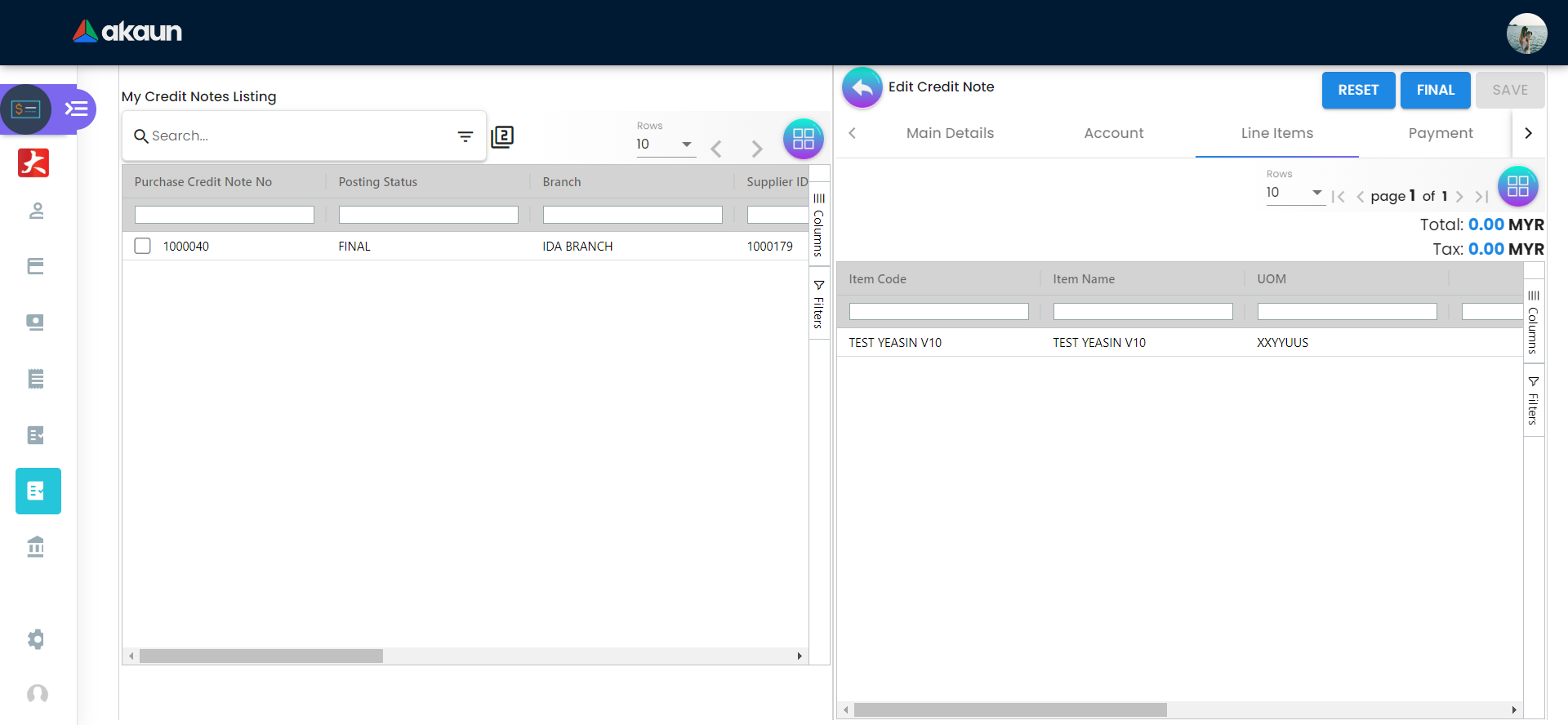The width and height of the screenshot is (1568, 725).
Task: Open the multi-select pages icon near search
Action: coord(502,136)
